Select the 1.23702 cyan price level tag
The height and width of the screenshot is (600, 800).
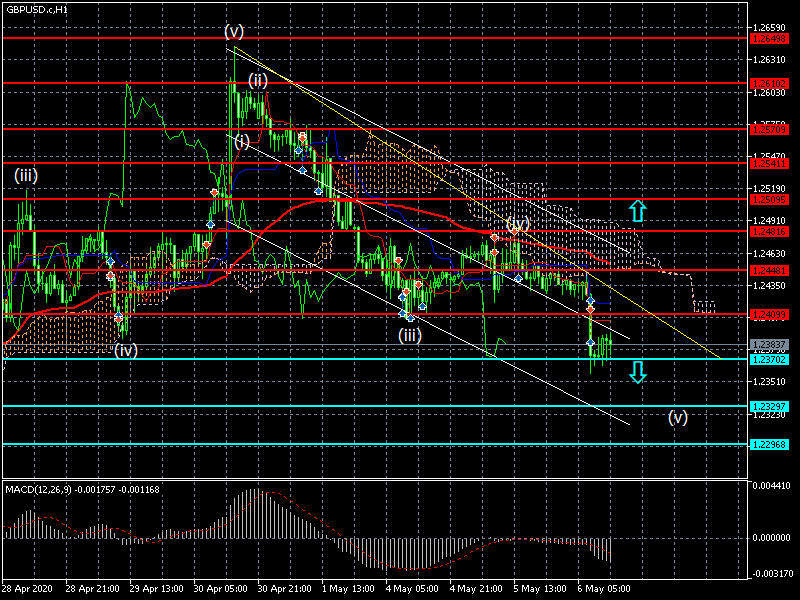[x=769, y=360]
